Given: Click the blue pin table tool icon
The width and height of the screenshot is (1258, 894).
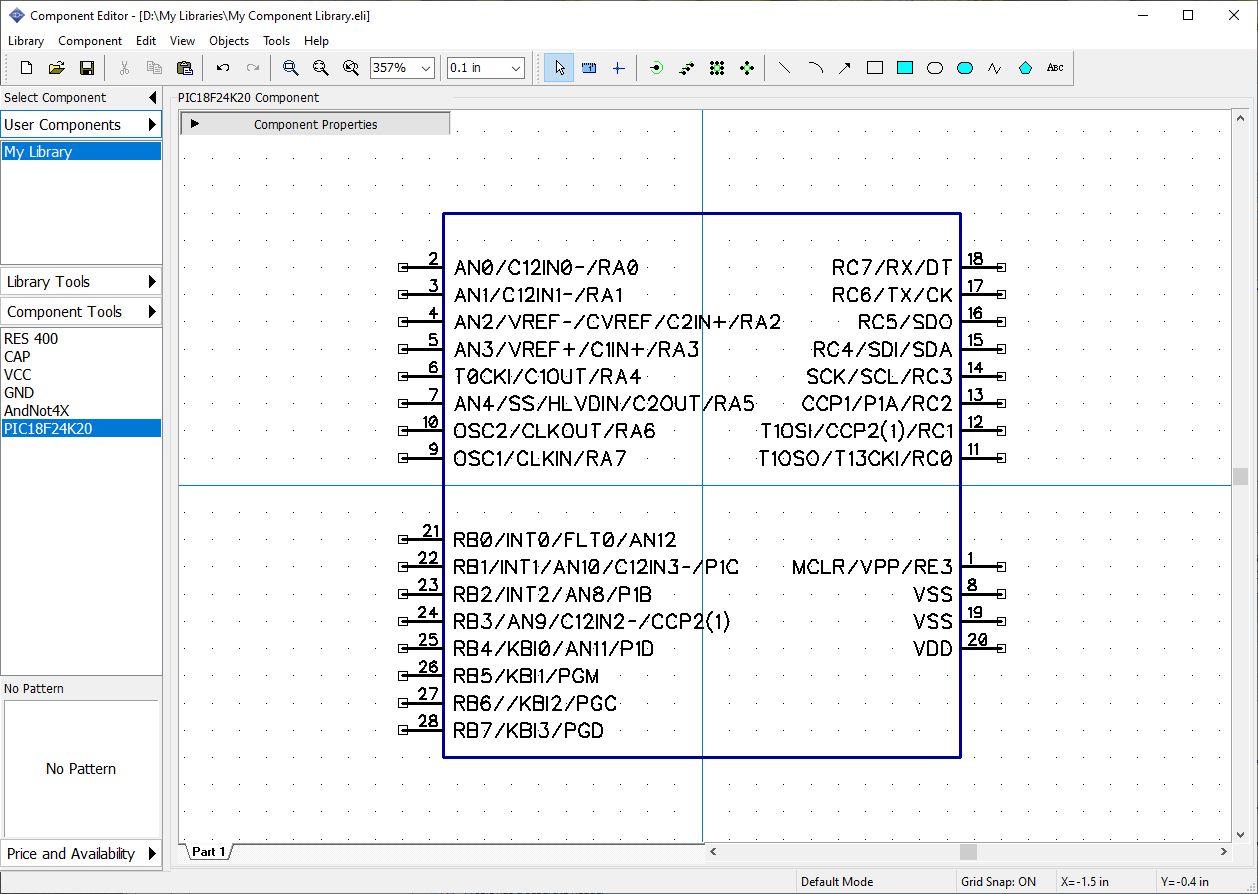Looking at the screenshot, I should pos(589,68).
